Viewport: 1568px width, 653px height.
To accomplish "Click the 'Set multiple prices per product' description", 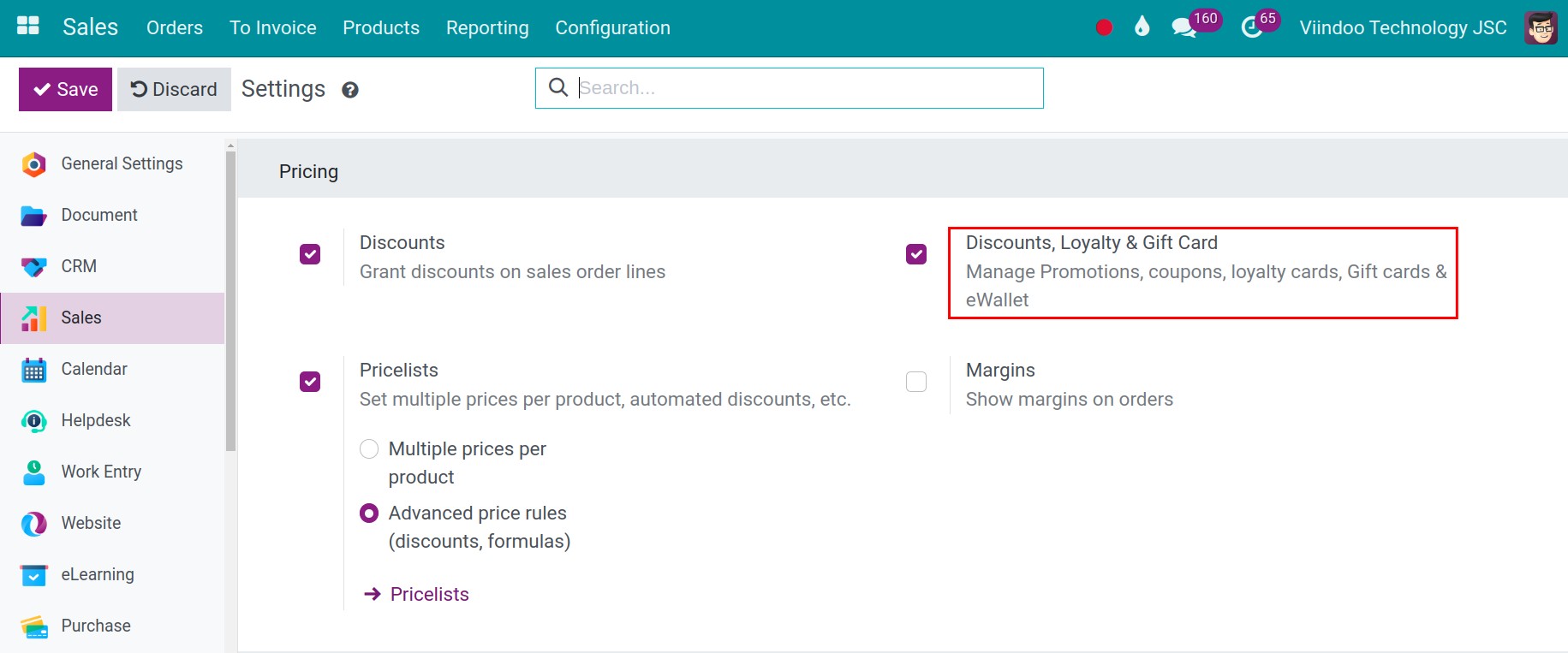I will point(605,399).
